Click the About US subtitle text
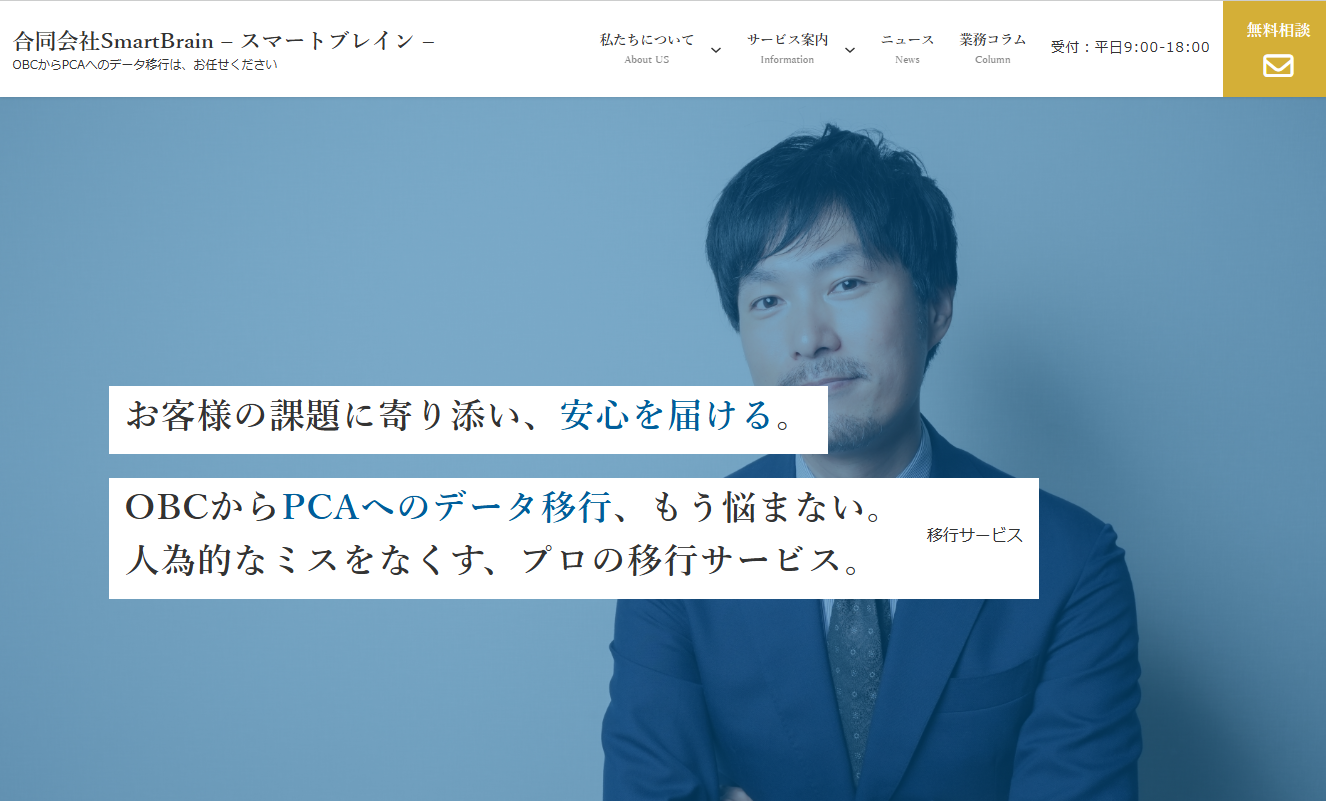 (x=646, y=60)
